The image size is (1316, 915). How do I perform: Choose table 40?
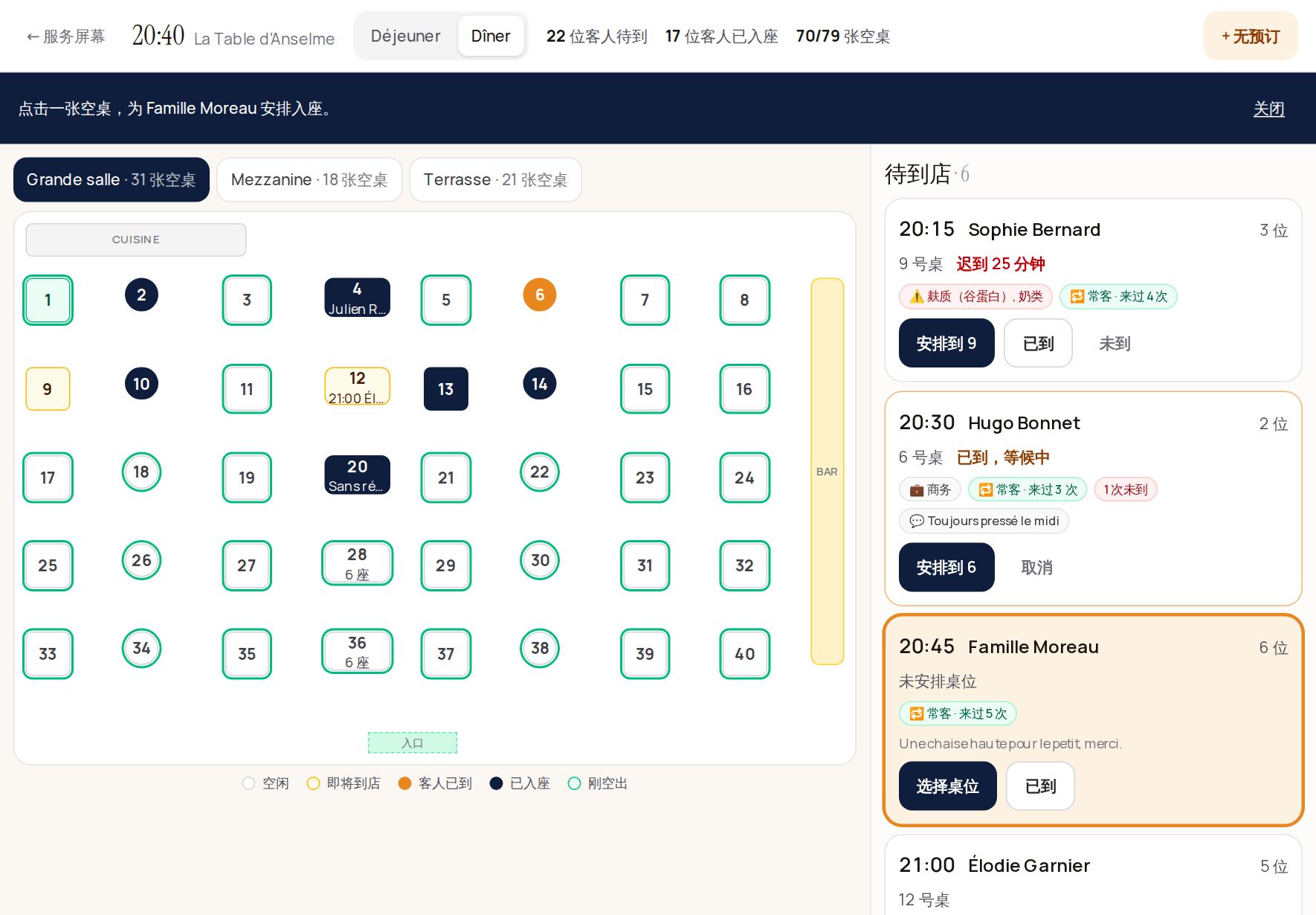point(744,654)
